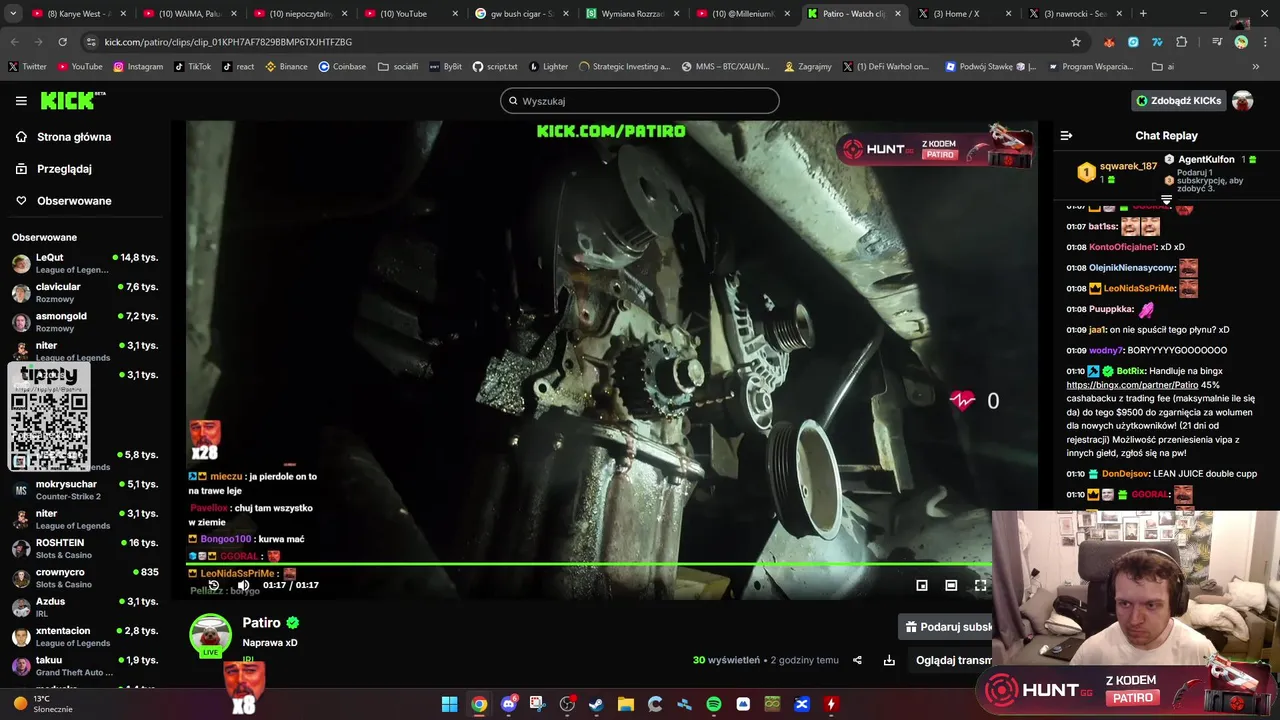Replay the clip with the replay icon

213,585
